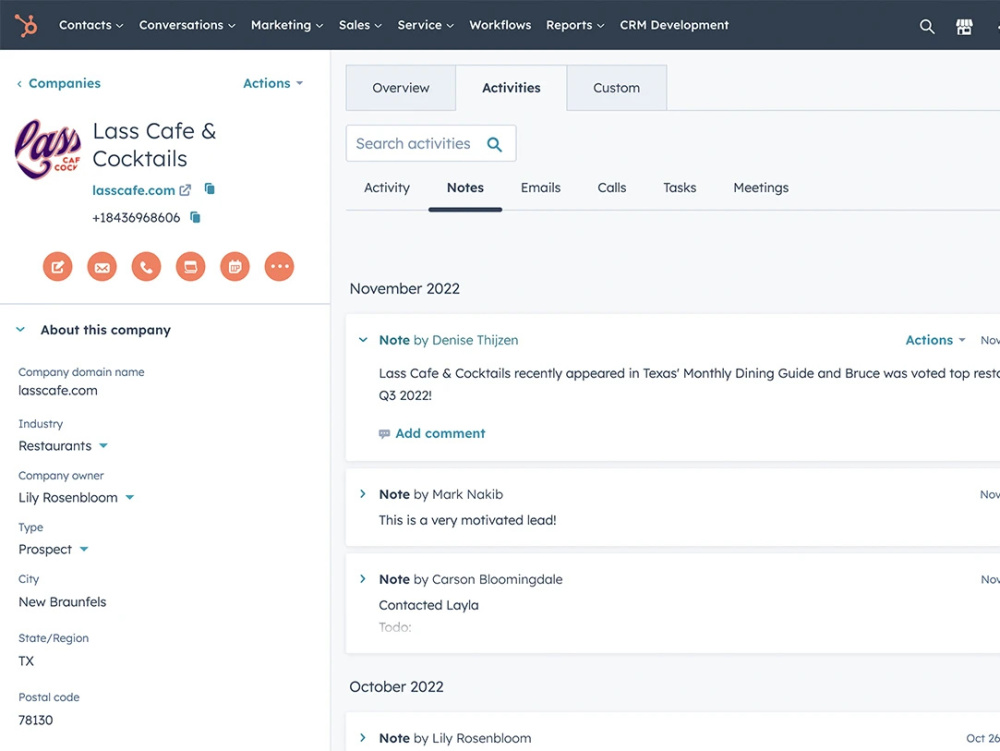
Task: Click the State/Region value TX
Action: coord(26,661)
